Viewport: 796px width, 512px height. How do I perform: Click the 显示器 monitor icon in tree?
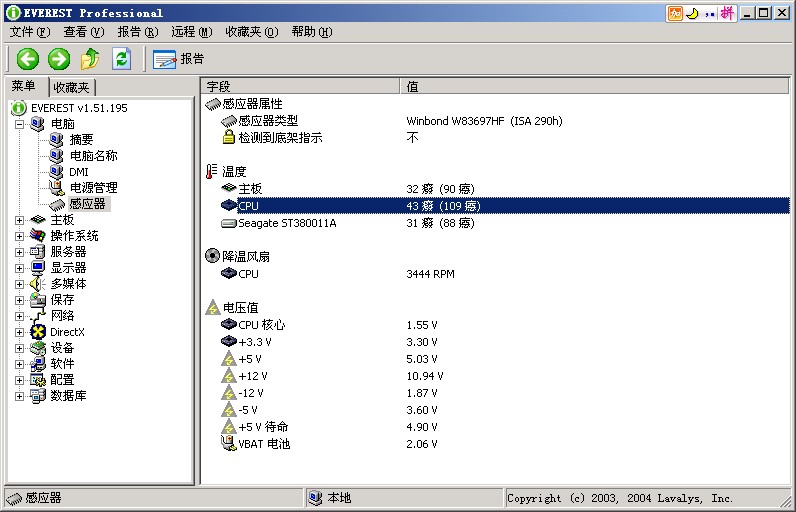[x=38, y=268]
